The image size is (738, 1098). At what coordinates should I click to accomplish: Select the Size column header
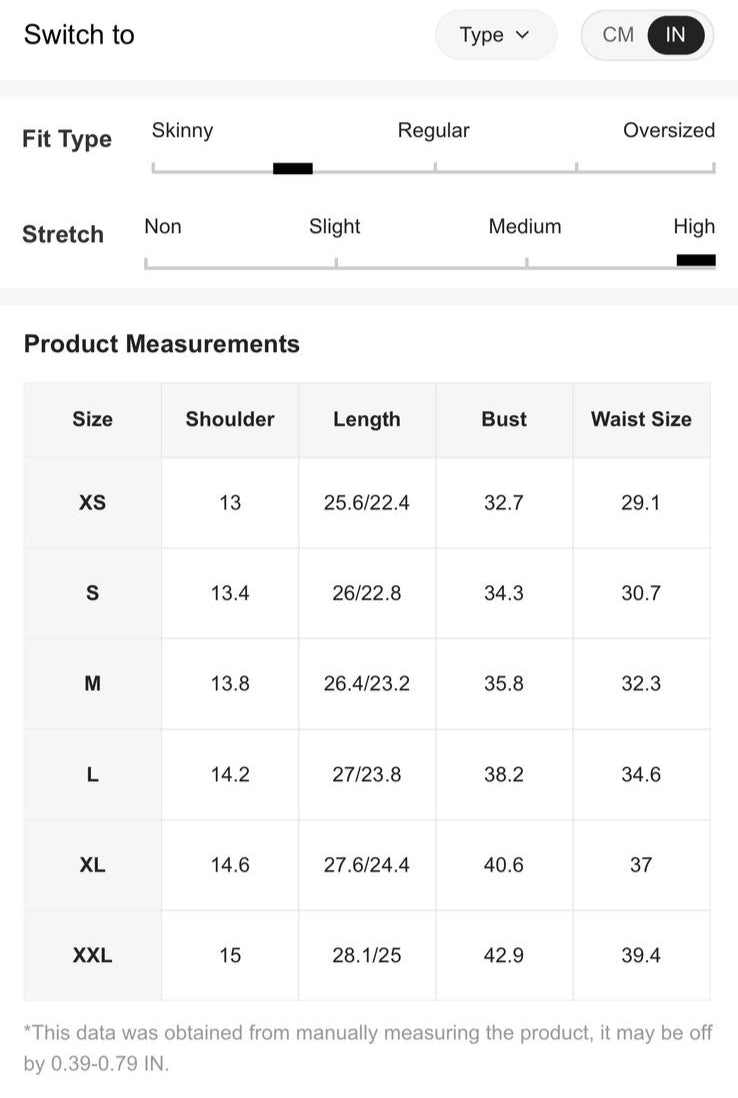click(92, 419)
